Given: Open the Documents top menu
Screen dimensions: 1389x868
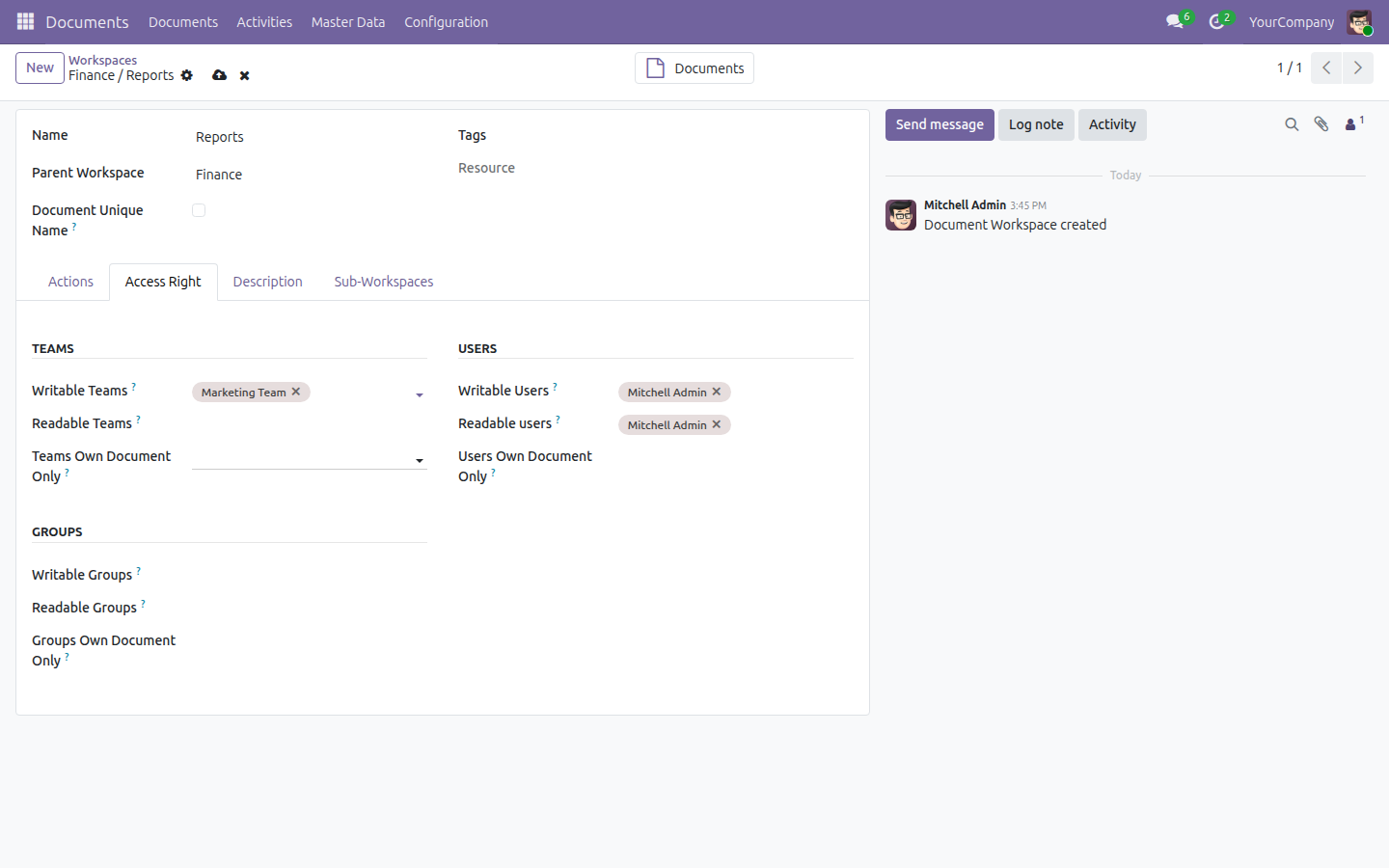Looking at the screenshot, I should pos(183,22).
